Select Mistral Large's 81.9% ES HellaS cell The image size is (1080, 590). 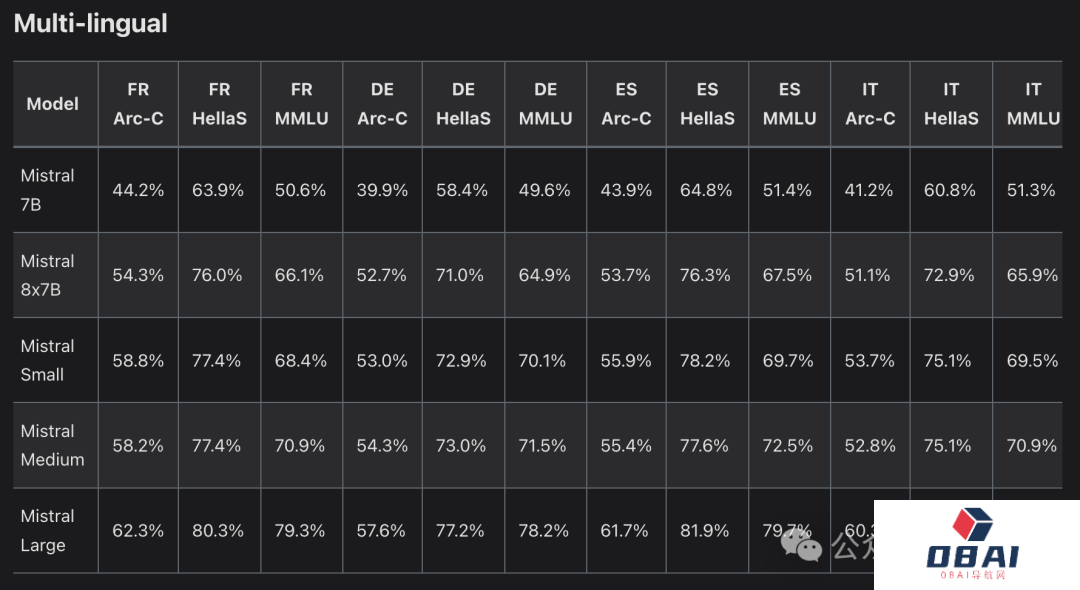(707, 531)
